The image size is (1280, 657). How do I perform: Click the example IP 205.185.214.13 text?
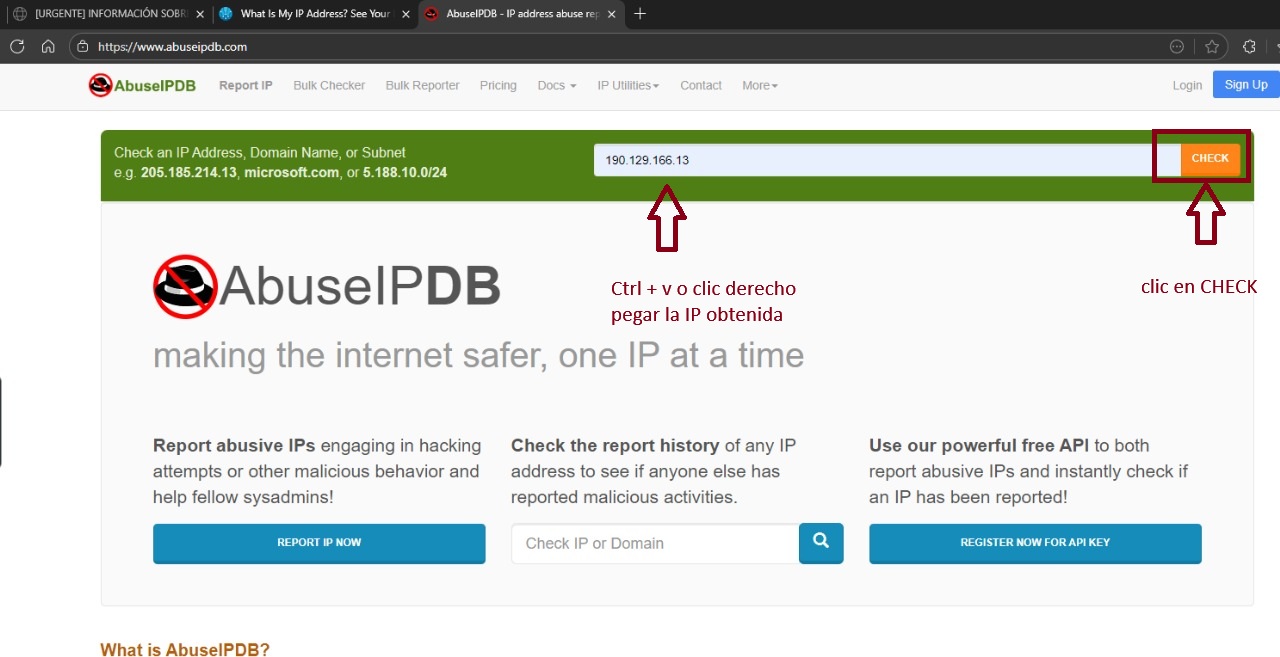pos(189,172)
